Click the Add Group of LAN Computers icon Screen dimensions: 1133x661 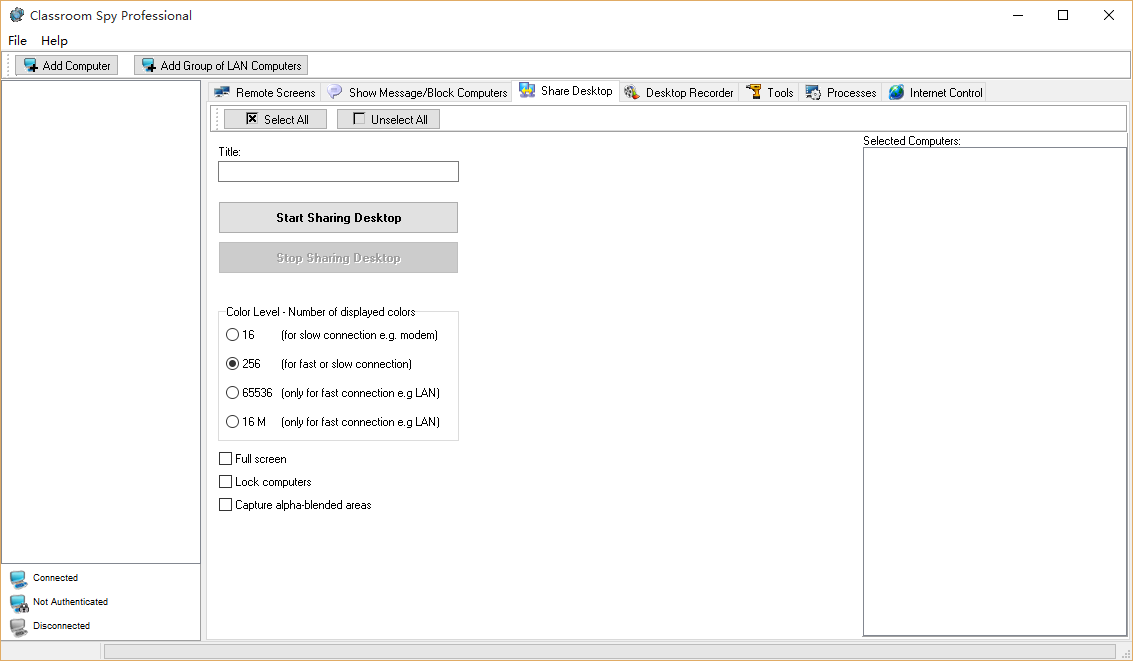click(149, 66)
